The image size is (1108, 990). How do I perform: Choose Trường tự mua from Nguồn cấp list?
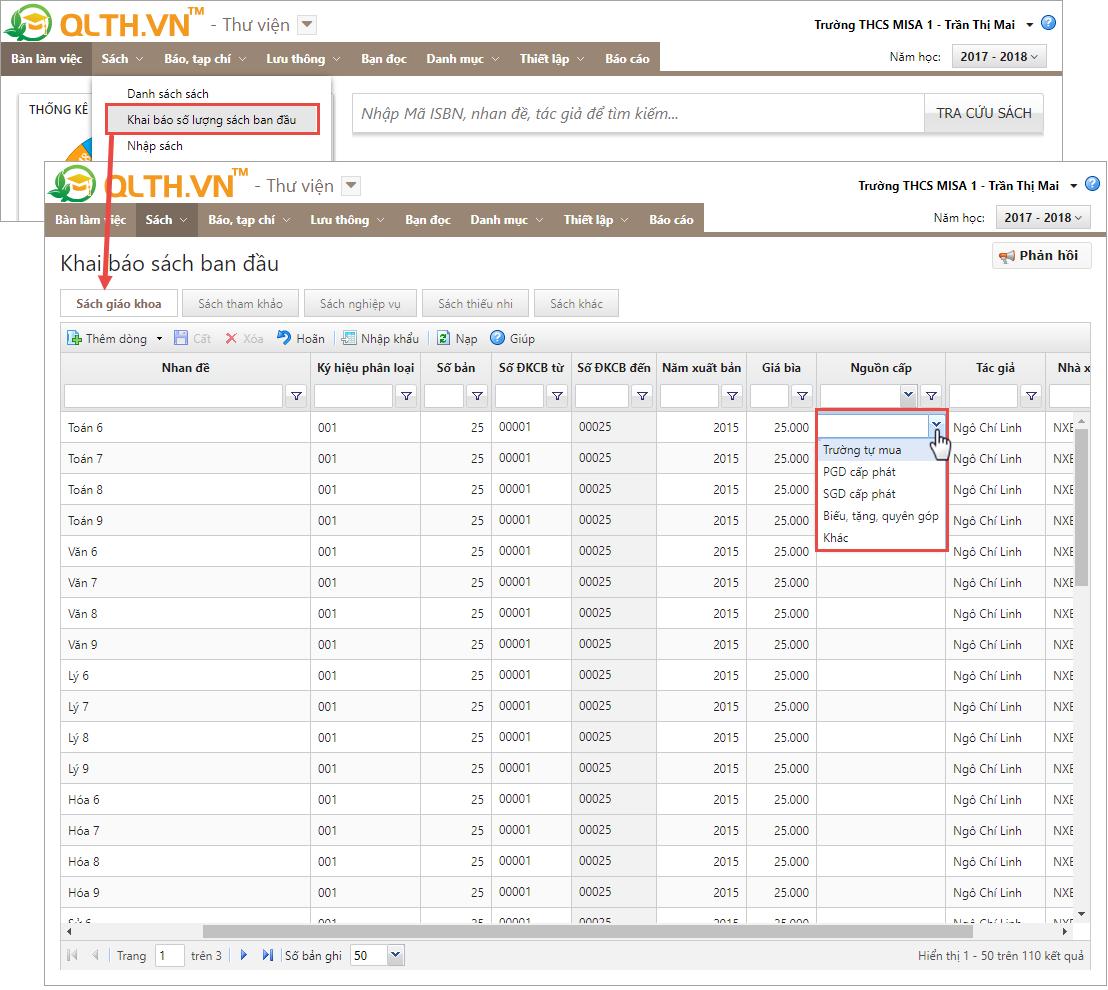point(862,450)
